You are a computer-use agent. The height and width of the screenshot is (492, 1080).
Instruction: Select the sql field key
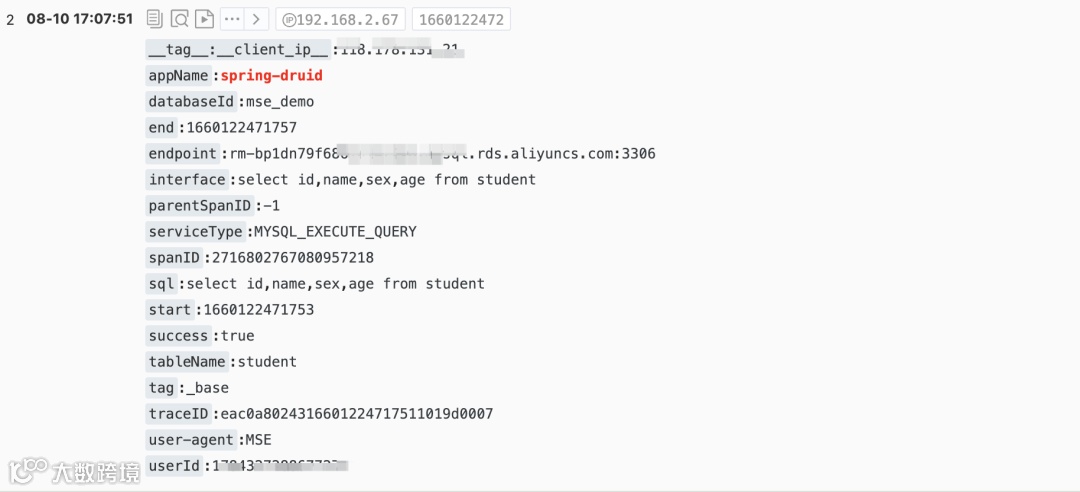click(162, 284)
